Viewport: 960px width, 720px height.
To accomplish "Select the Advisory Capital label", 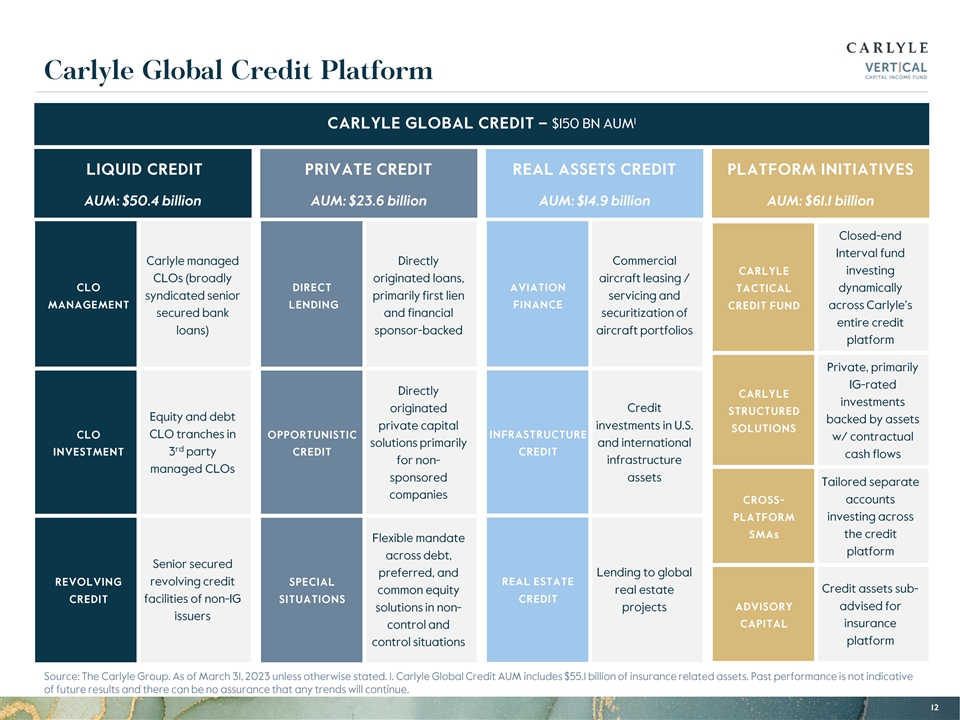I will click(763, 614).
